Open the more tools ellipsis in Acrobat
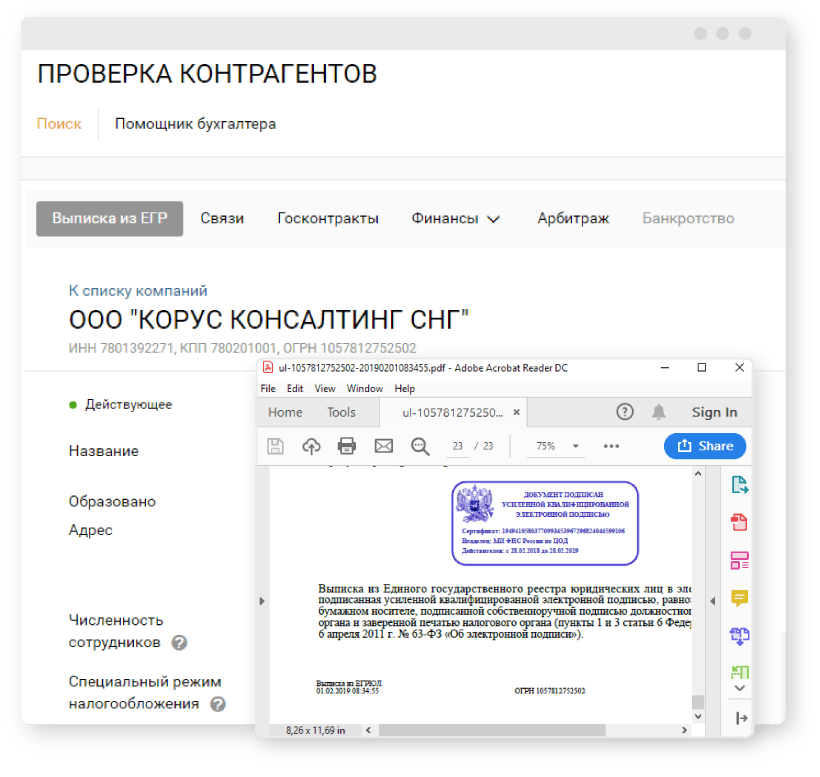The image size is (820, 777). 611,446
